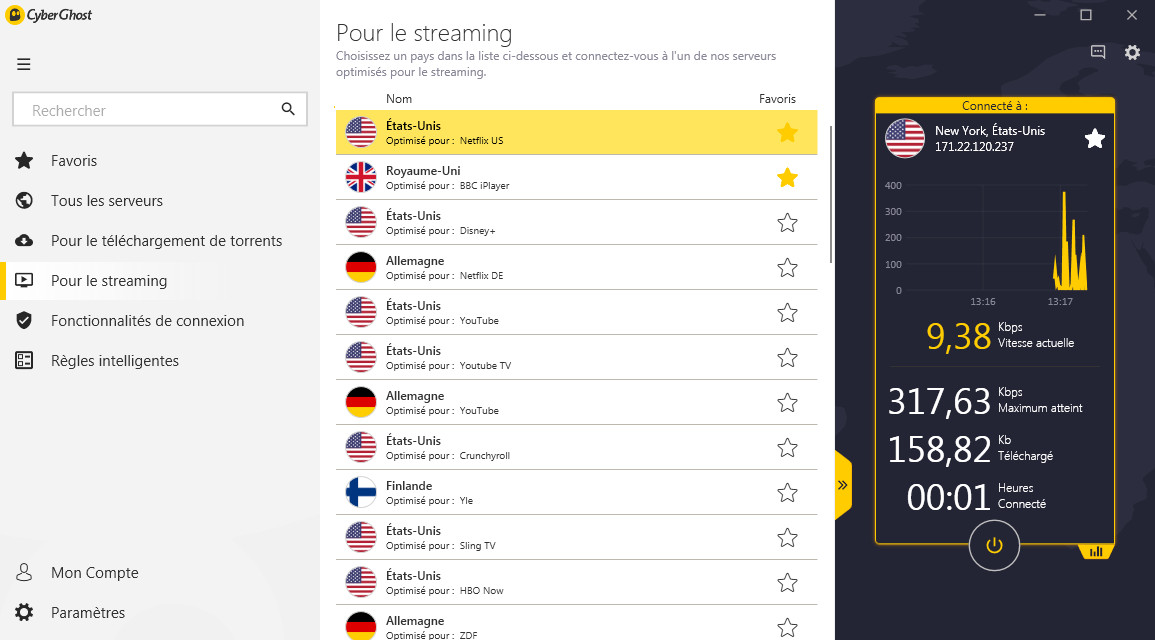The height and width of the screenshot is (640, 1155).
Task: Select the Sling TV server row
Action: pos(576,538)
